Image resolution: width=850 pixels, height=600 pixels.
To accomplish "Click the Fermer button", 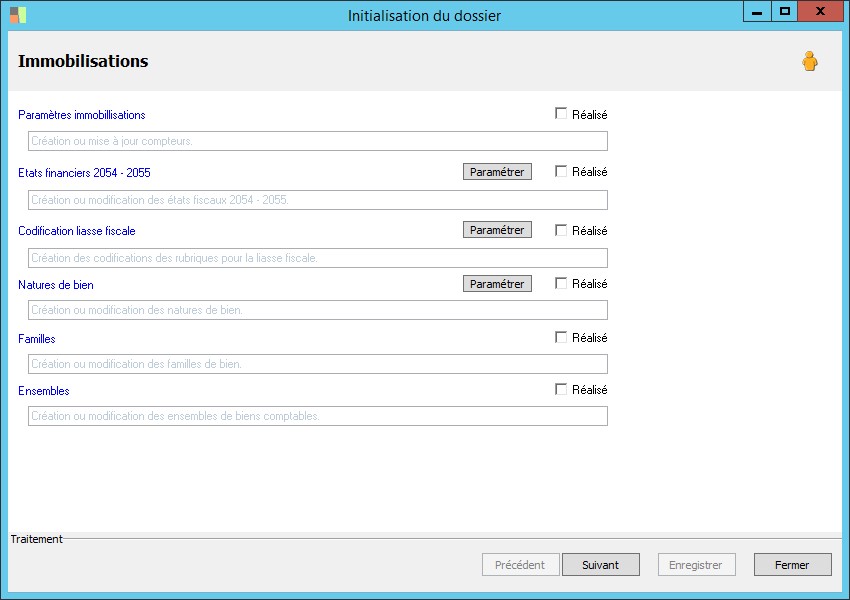I will pyautogui.click(x=792, y=565).
